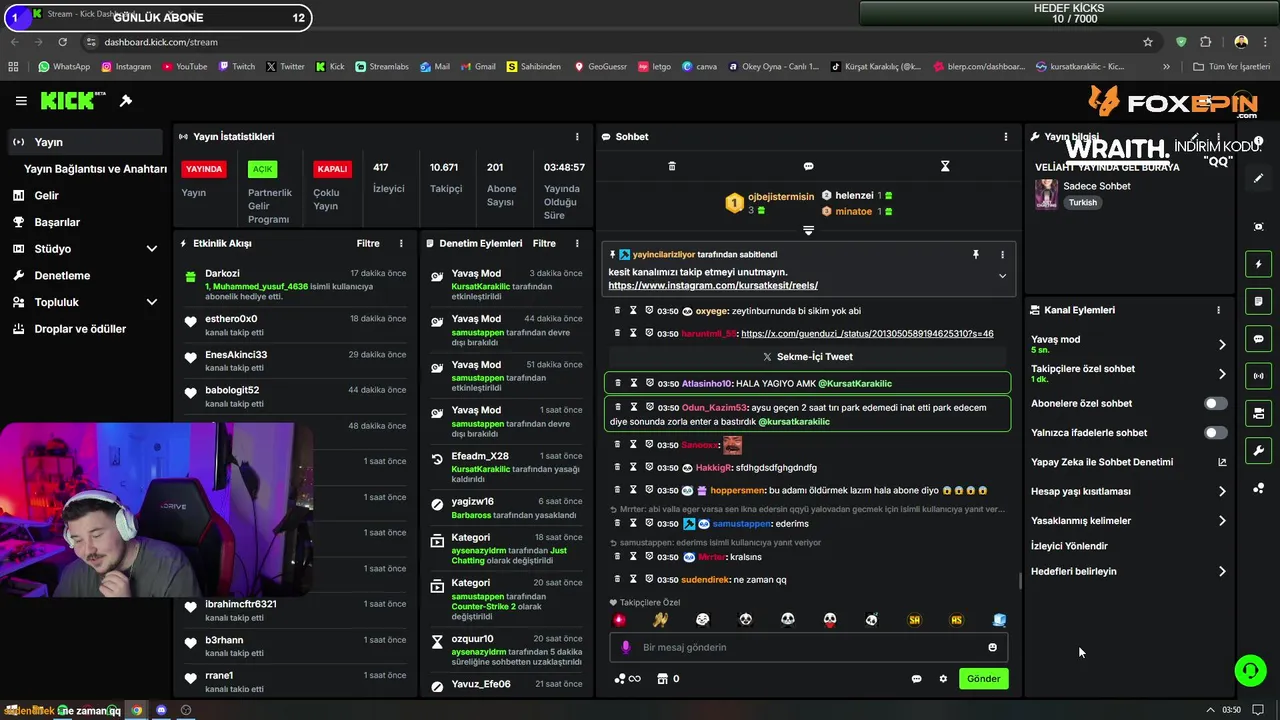Click the speech bubble icon in chat toolbar
This screenshot has width=1280, height=720.
coord(808,166)
